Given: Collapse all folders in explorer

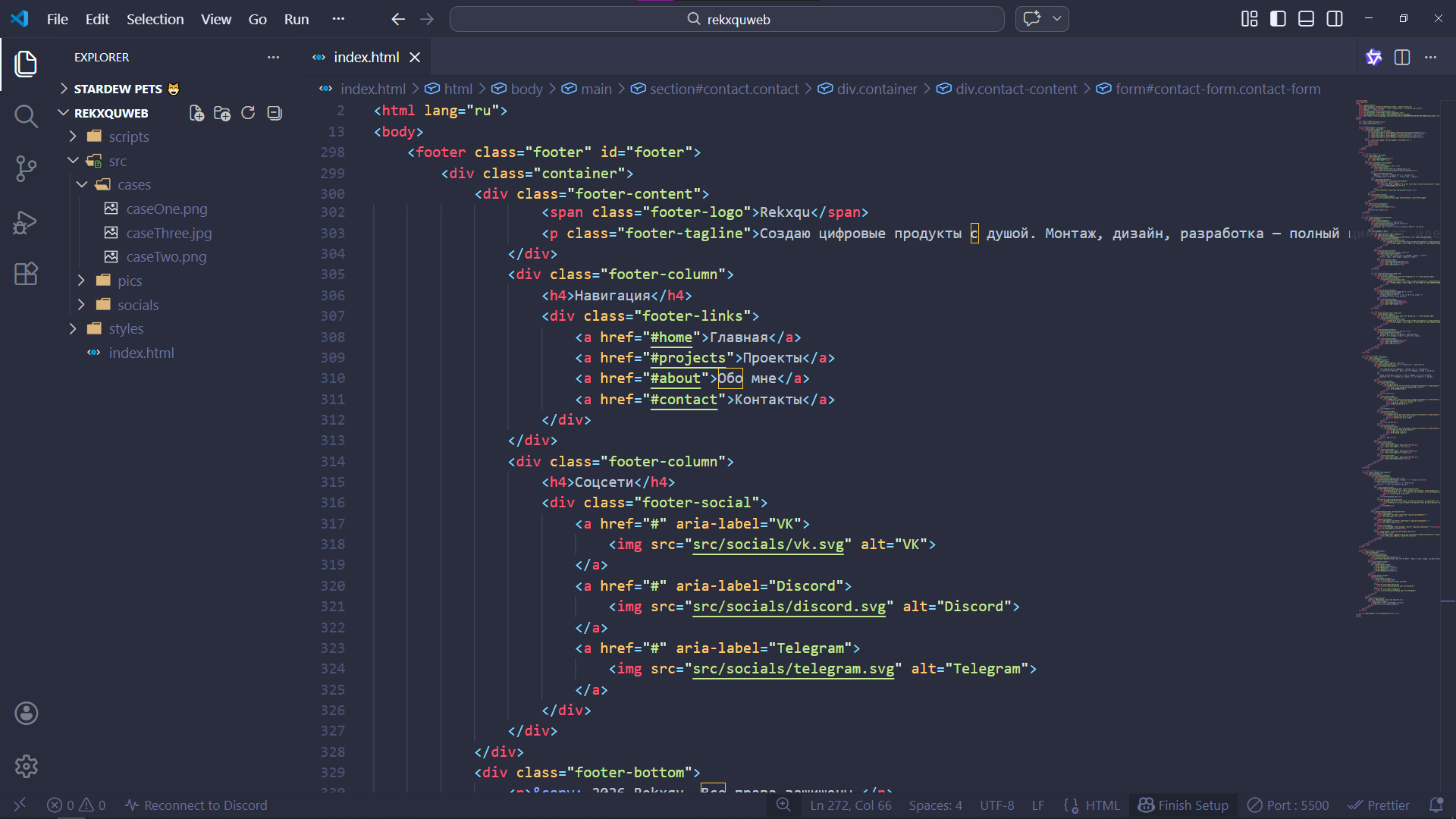Looking at the screenshot, I should click(275, 113).
